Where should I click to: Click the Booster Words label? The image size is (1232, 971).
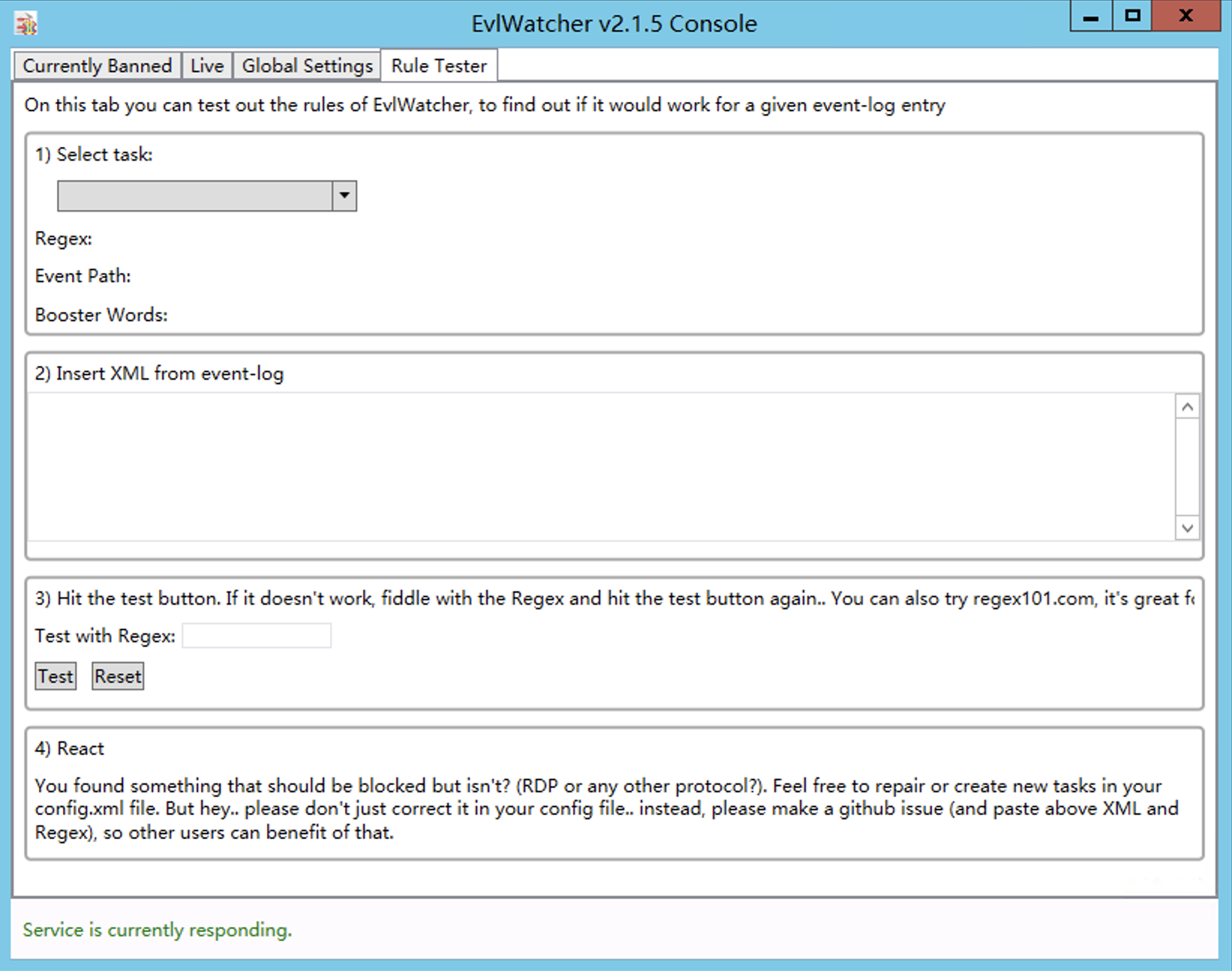[101, 314]
